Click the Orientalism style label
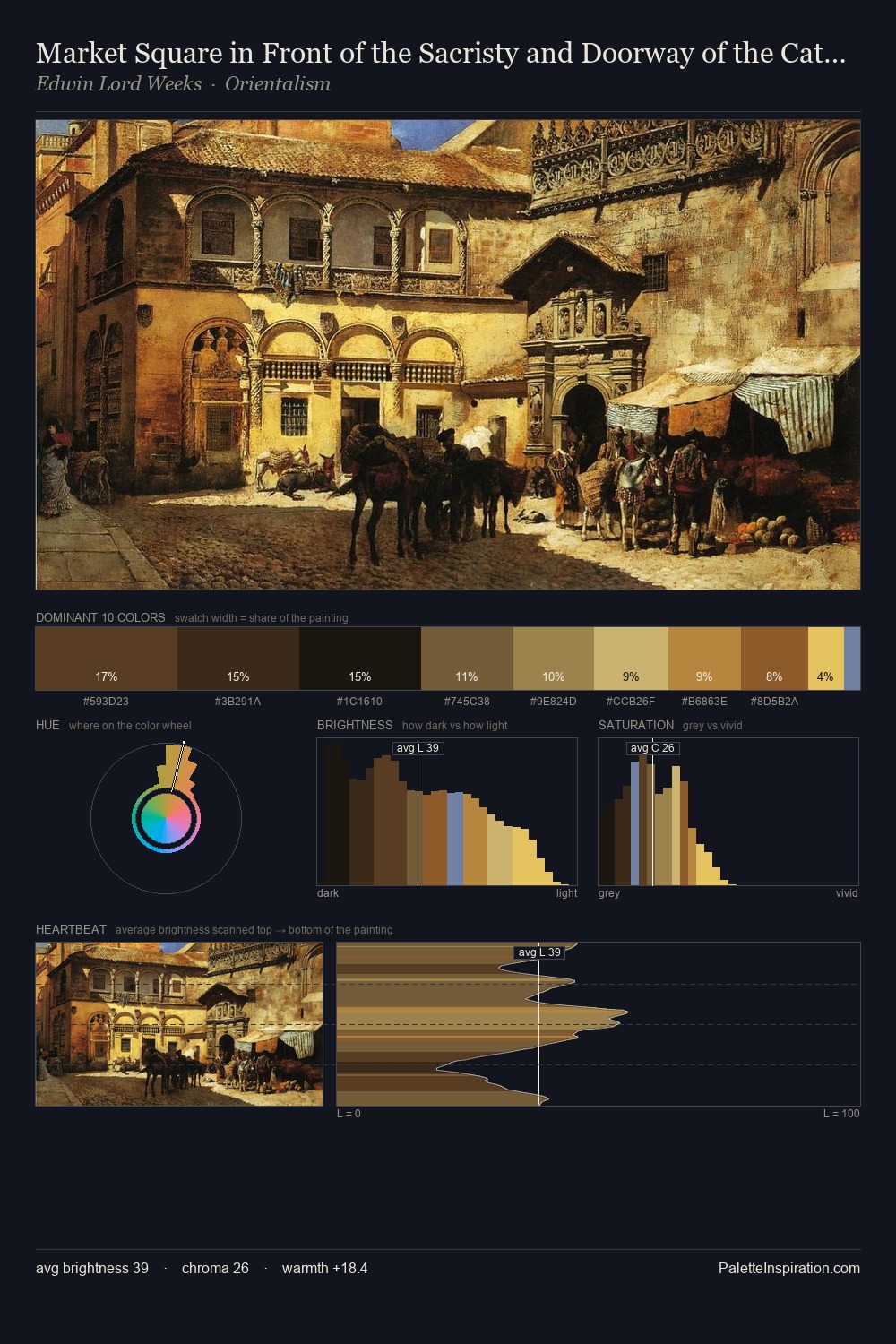Screen dimensions: 896x1344 tap(278, 84)
